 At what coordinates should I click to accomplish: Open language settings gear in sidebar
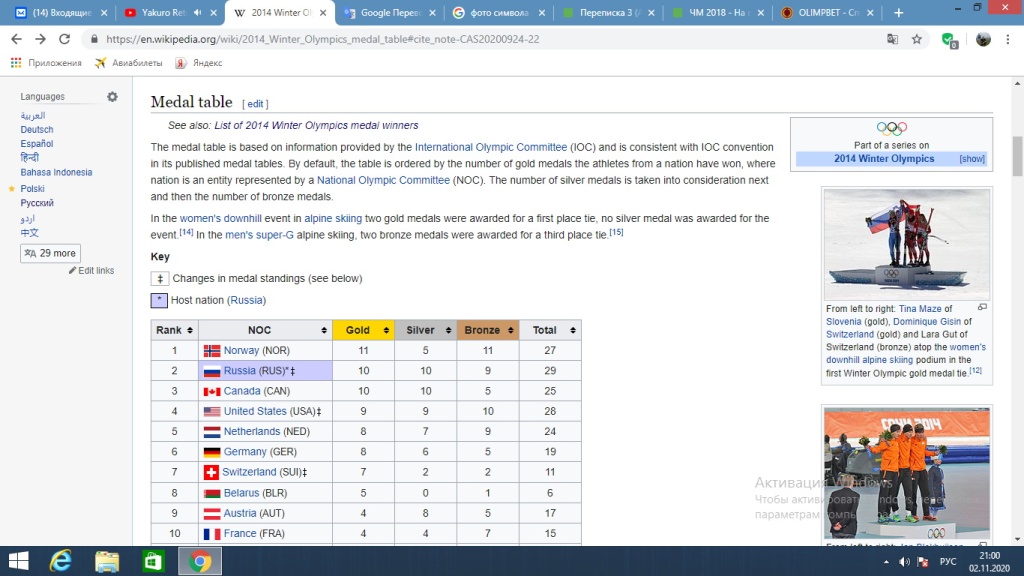(x=112, y=97)
